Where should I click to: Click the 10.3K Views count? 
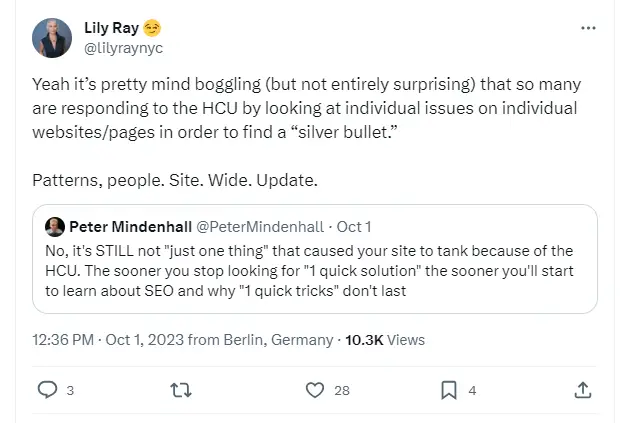[385, 340]
